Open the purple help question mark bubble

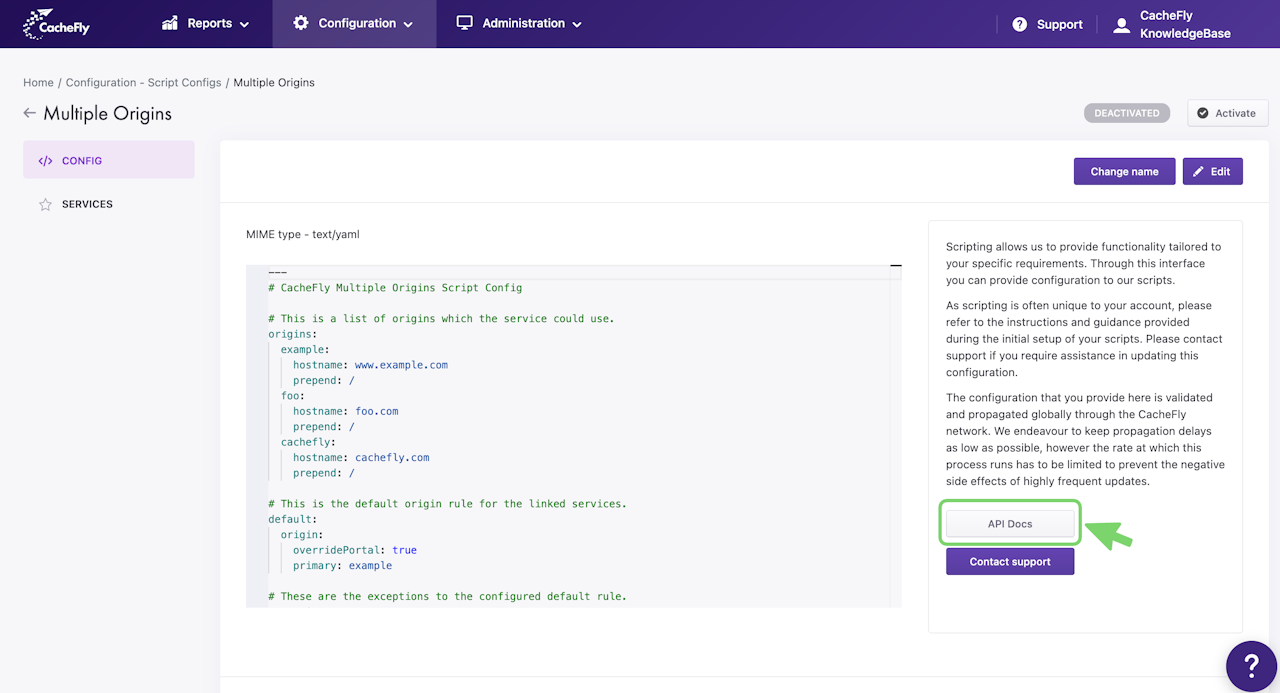(x=1250, y=664)
